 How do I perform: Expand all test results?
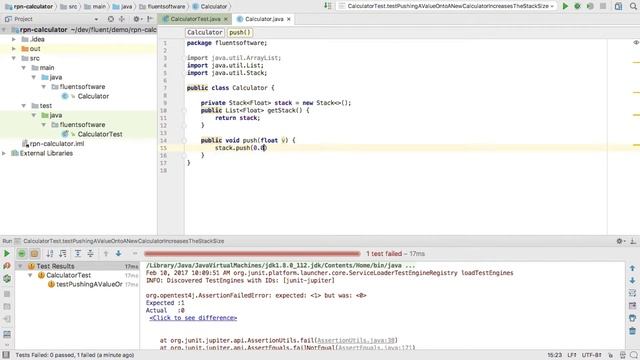78,253
